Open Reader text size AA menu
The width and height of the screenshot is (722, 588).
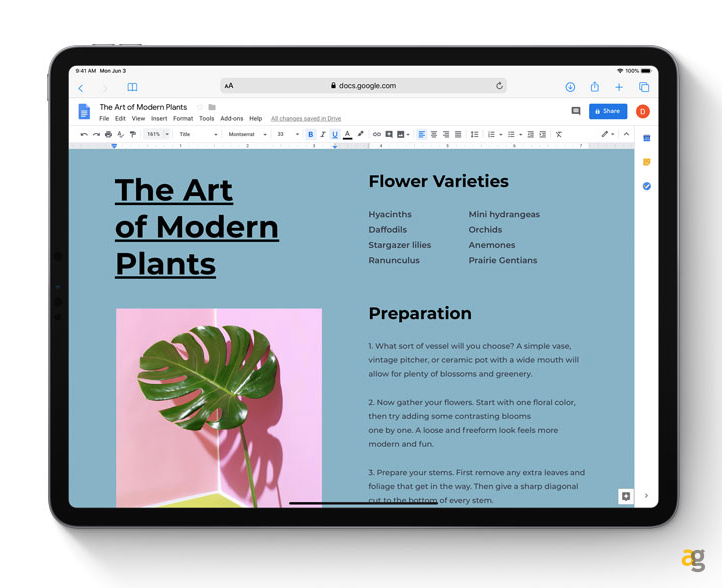click(x=229, y=86)
